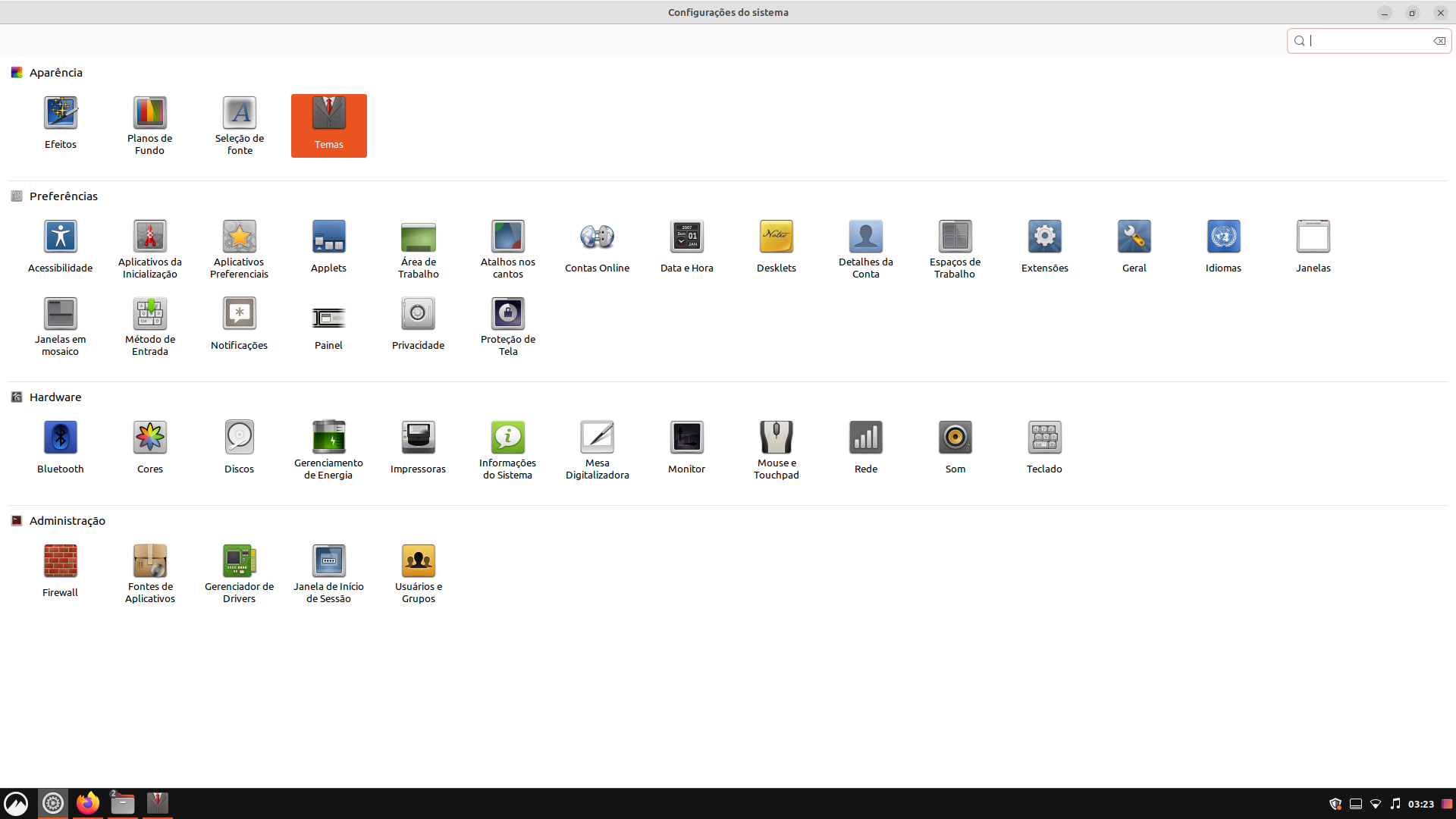Open Planos de Fundo settings
The width and height of the screenshot is (1456, 819).
(x=149, y=125)
